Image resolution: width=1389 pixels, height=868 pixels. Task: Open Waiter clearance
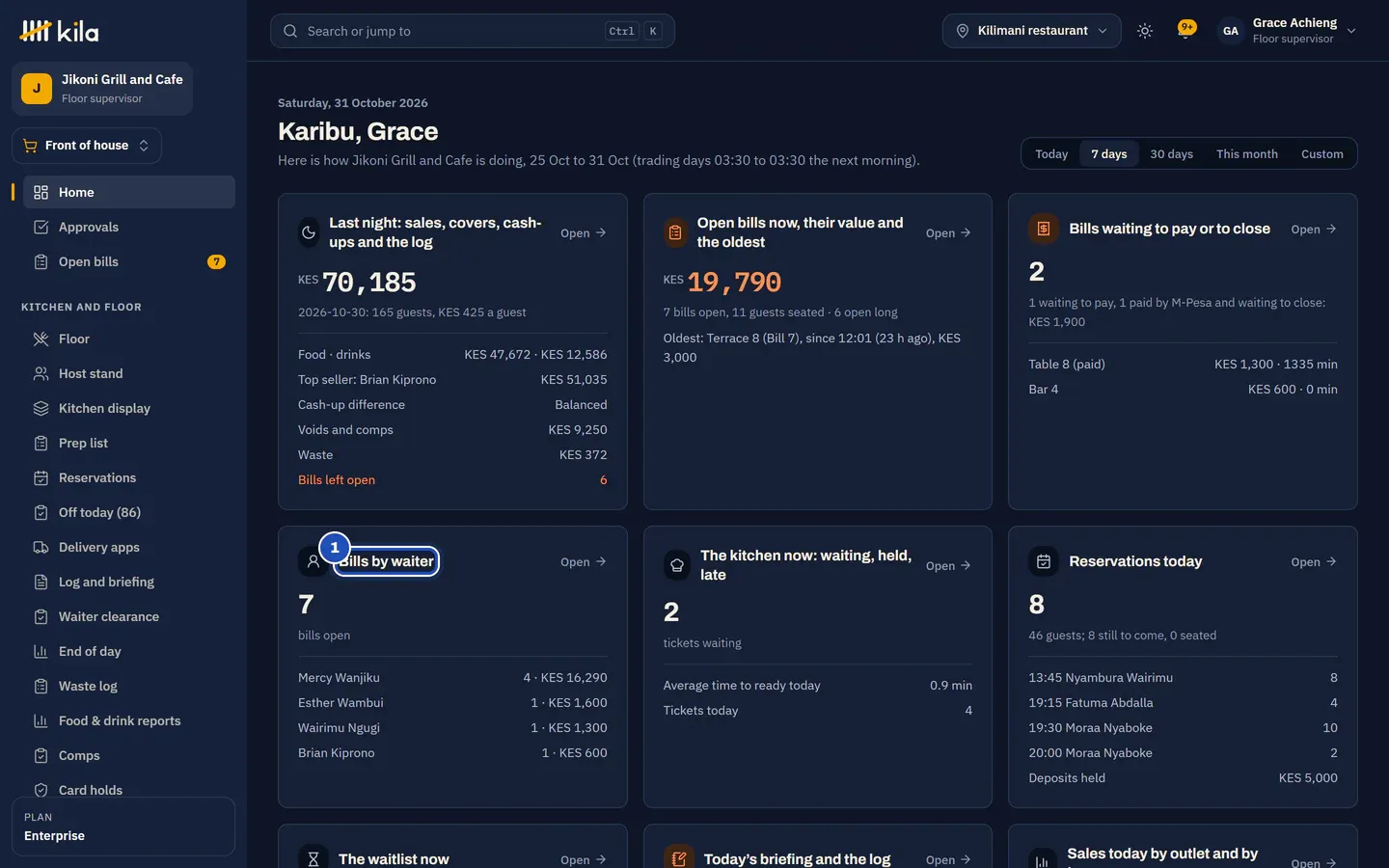pyautogui.click(x=128, y=616)
